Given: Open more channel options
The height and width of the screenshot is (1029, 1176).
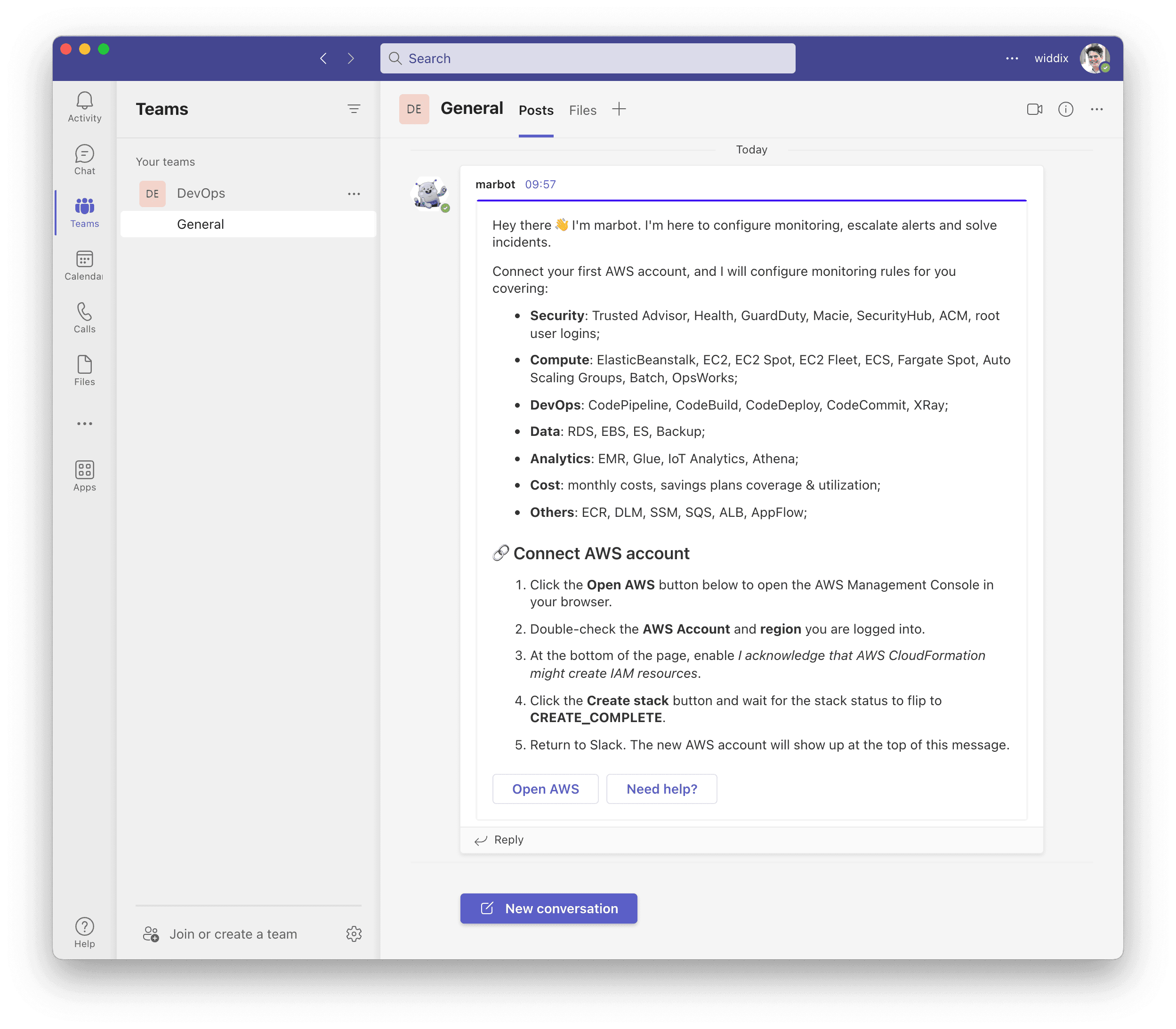Looking at the screenshot, I should click(1097, 109).
